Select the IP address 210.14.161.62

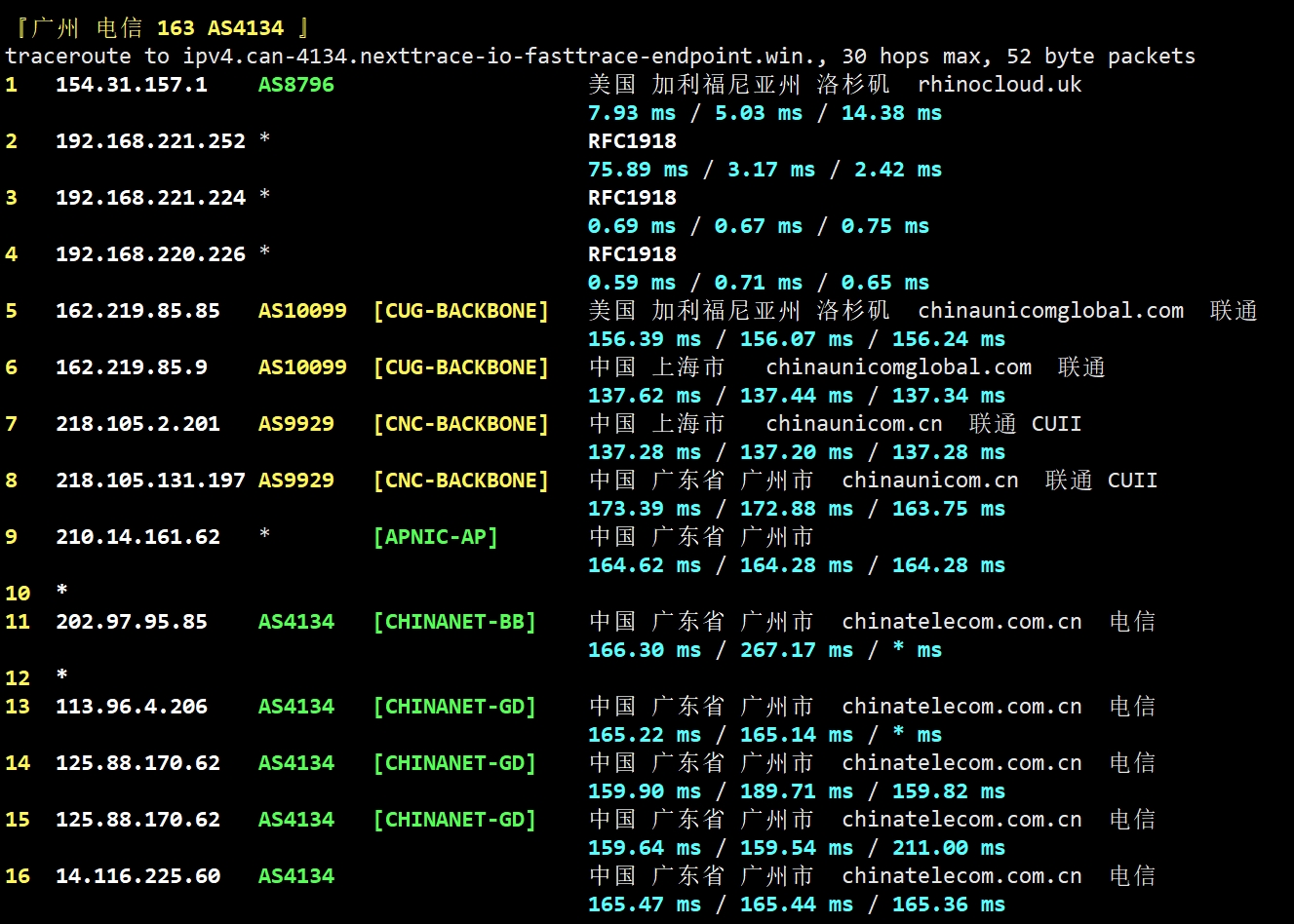(137, 537)
